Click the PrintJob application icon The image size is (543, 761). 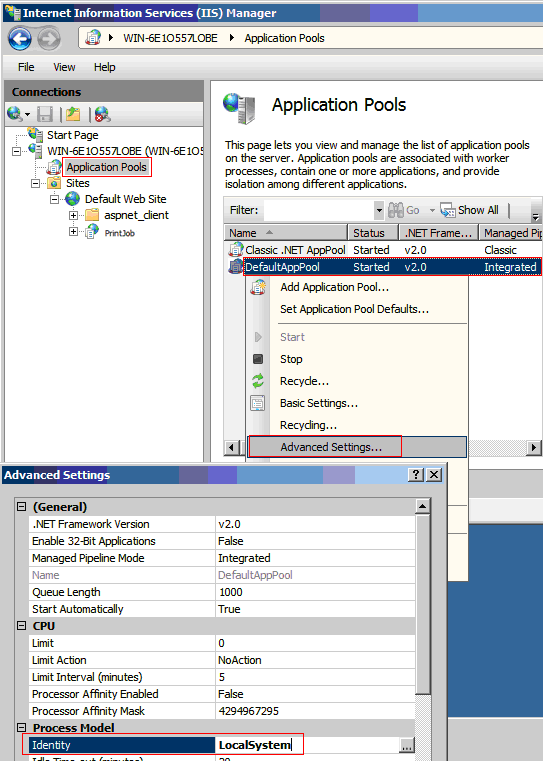click(x=92, y=232)
